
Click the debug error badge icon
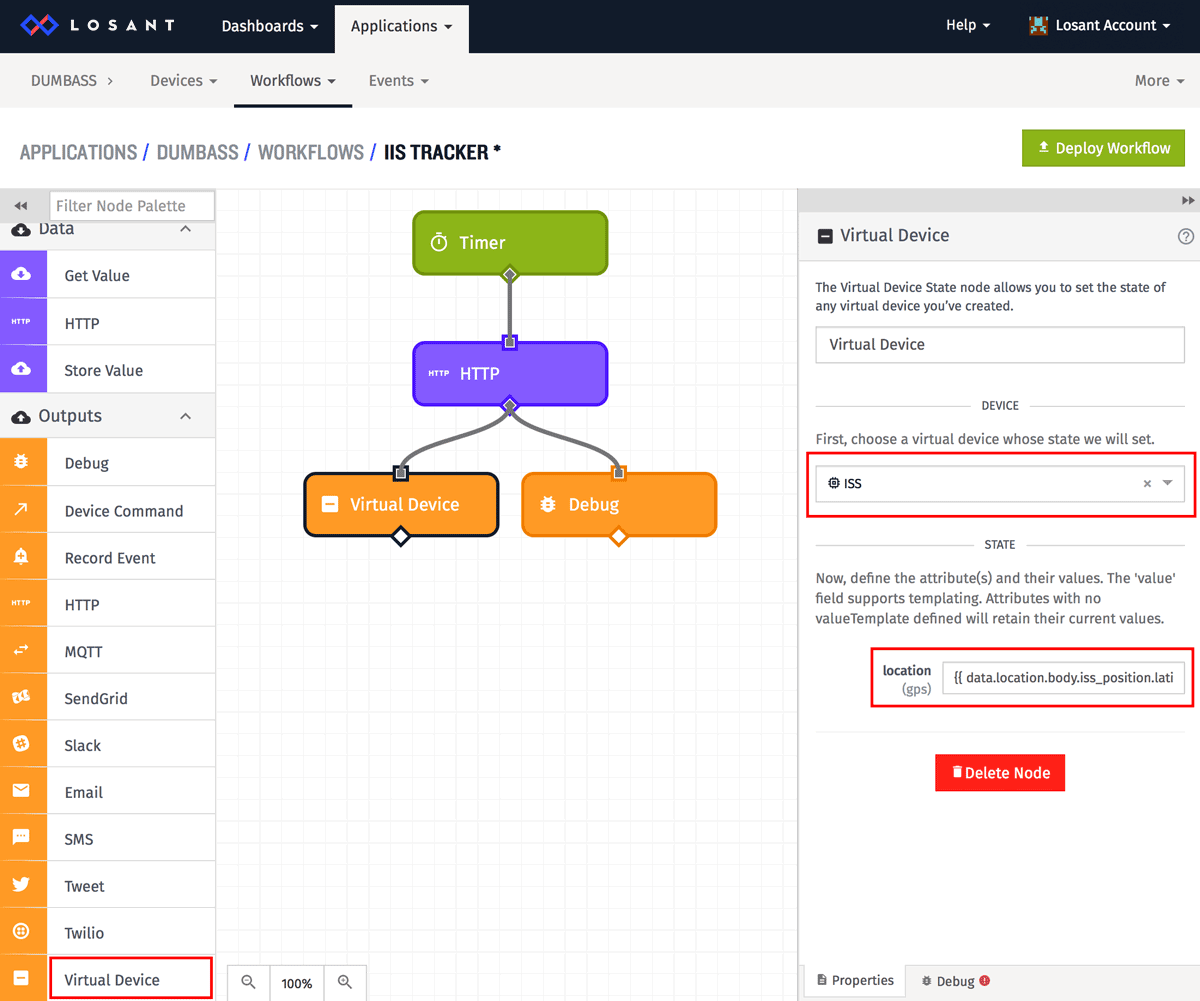985,981
